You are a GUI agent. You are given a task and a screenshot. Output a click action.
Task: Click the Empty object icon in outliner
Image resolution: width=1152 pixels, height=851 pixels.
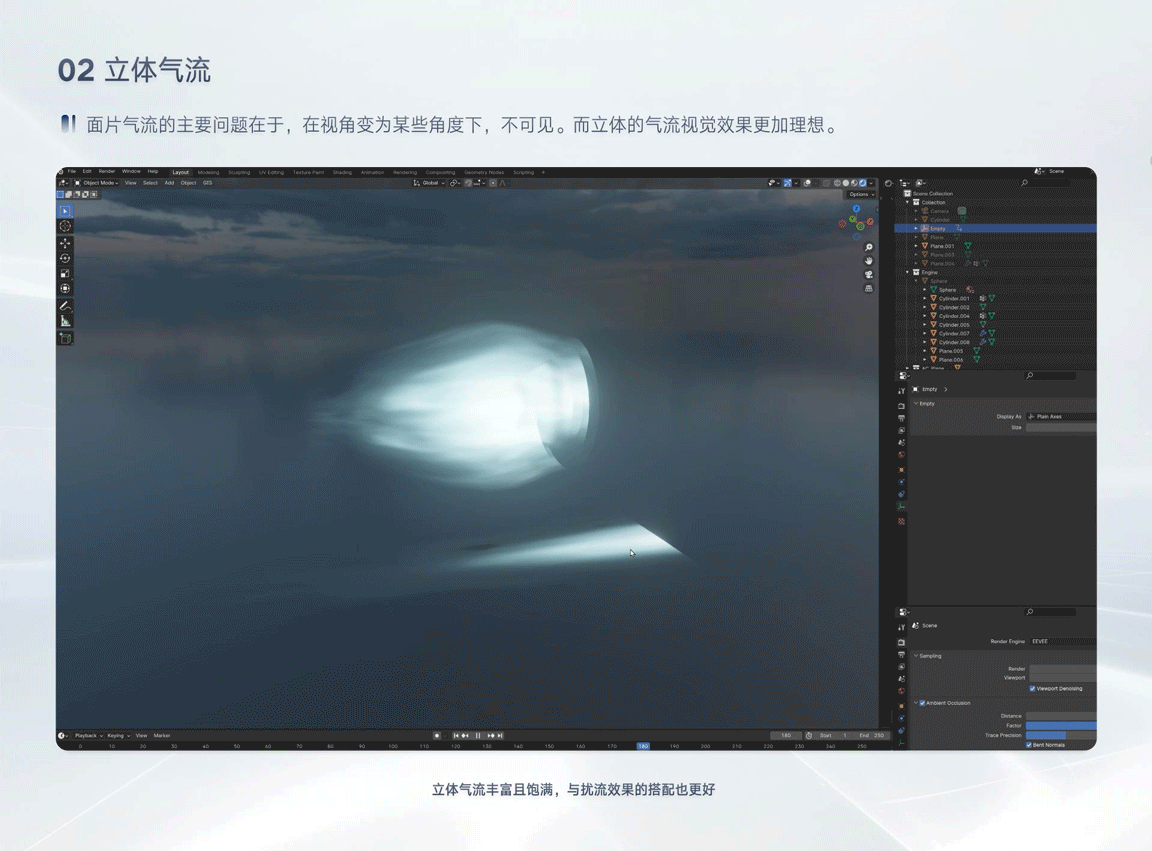click(x=925, y=229)
